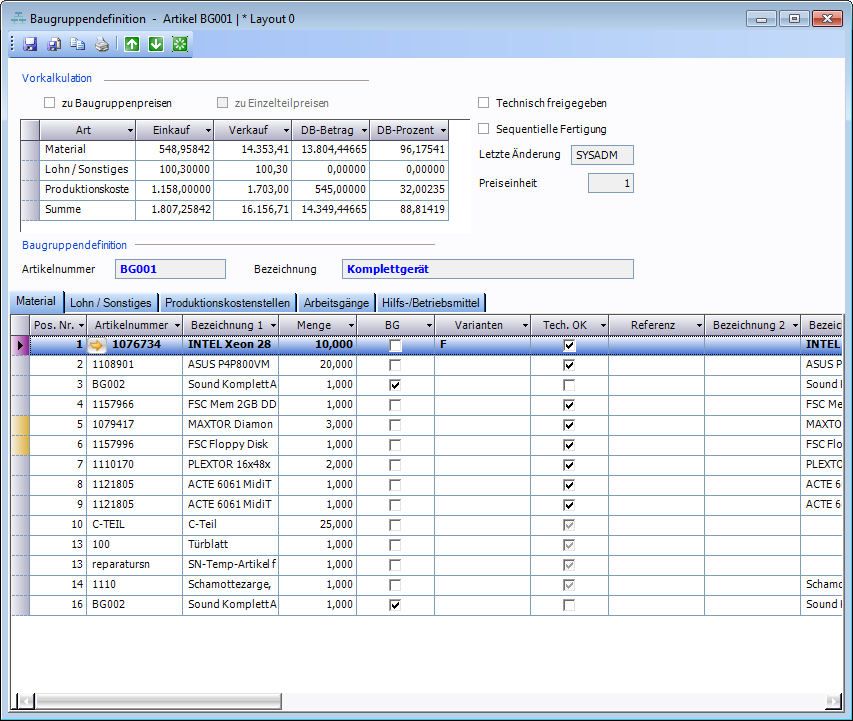Click the printer icon
The height and width of the screenshot is (721, 853).
click(x=101, y=44)
